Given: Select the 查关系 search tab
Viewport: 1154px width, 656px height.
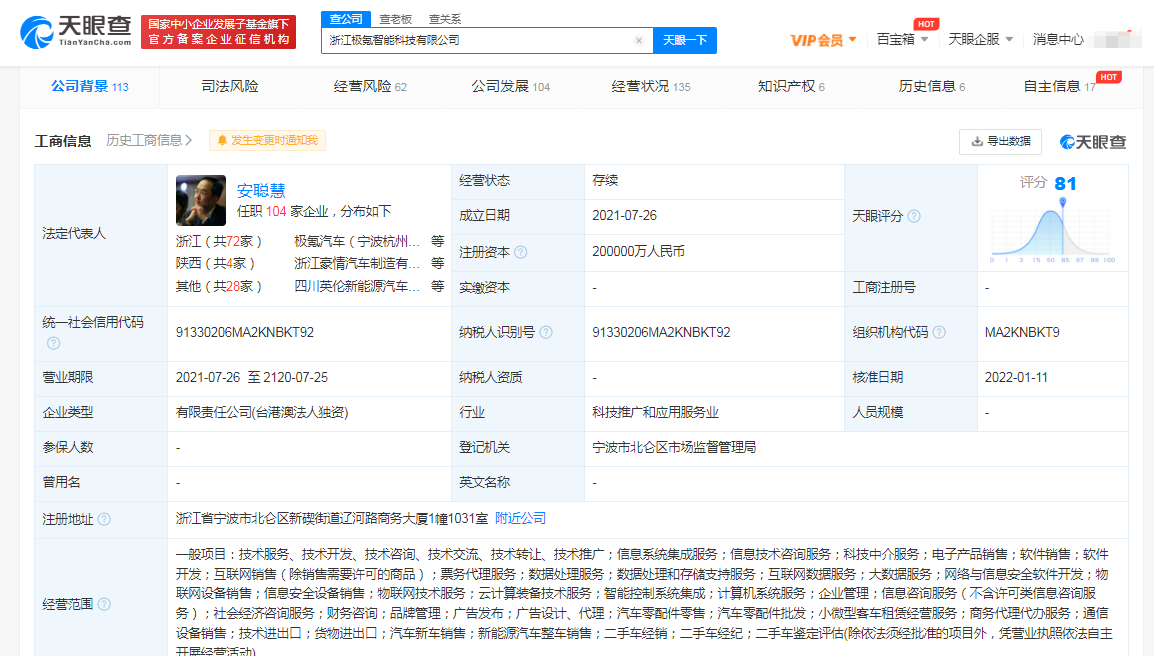Looking at the screenshot, I should pyautogui.click(x=445, y=19).
